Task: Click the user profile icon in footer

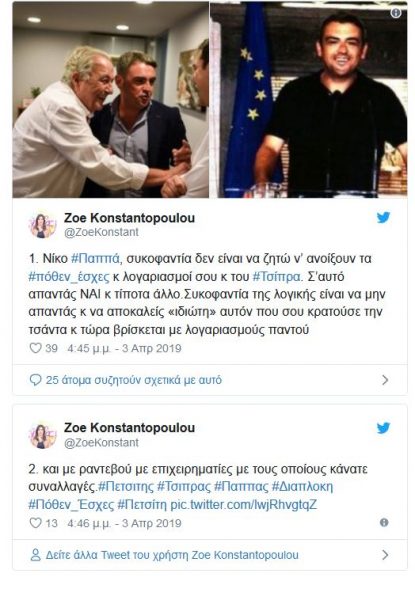Action: (35, 555)
